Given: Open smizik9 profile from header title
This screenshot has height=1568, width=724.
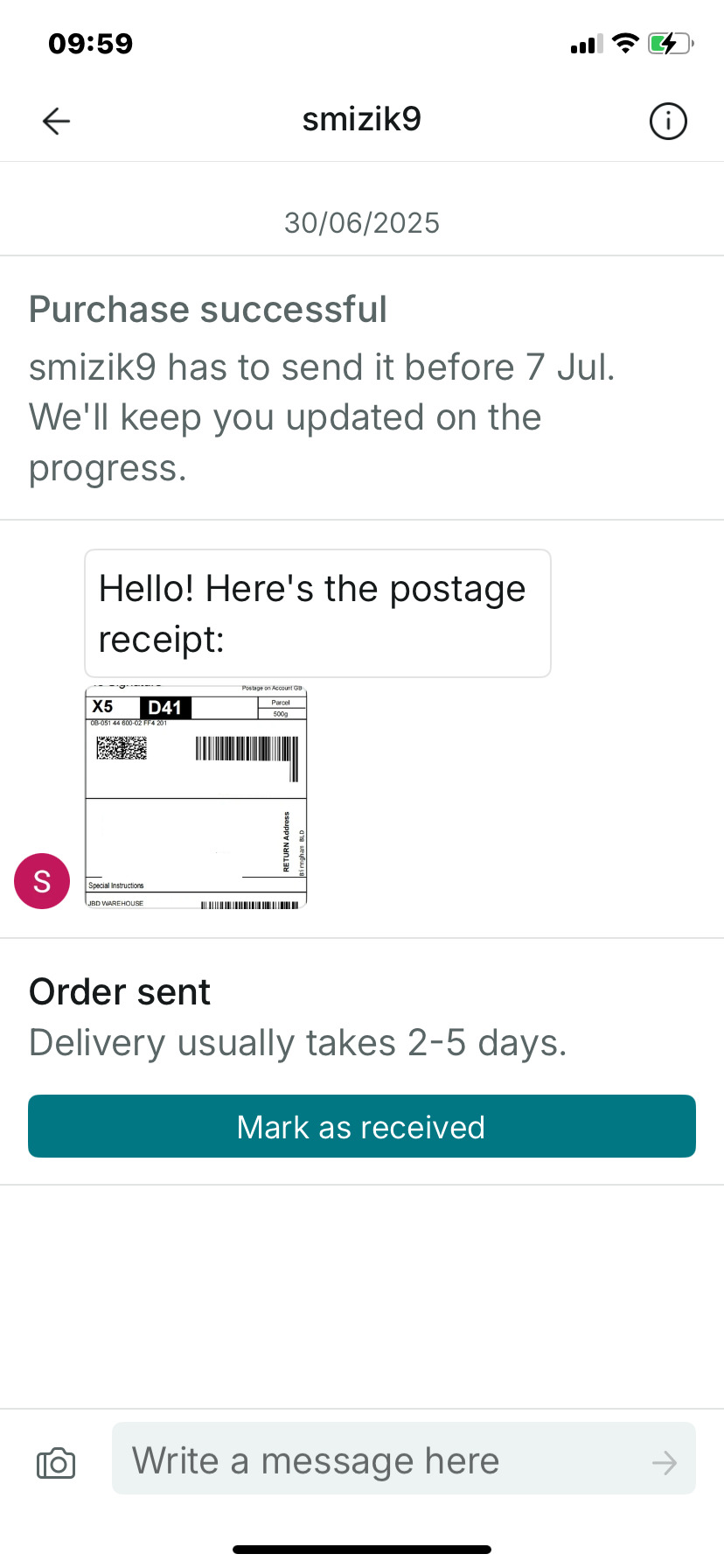Looking at the screenshot, I should 362,119.
